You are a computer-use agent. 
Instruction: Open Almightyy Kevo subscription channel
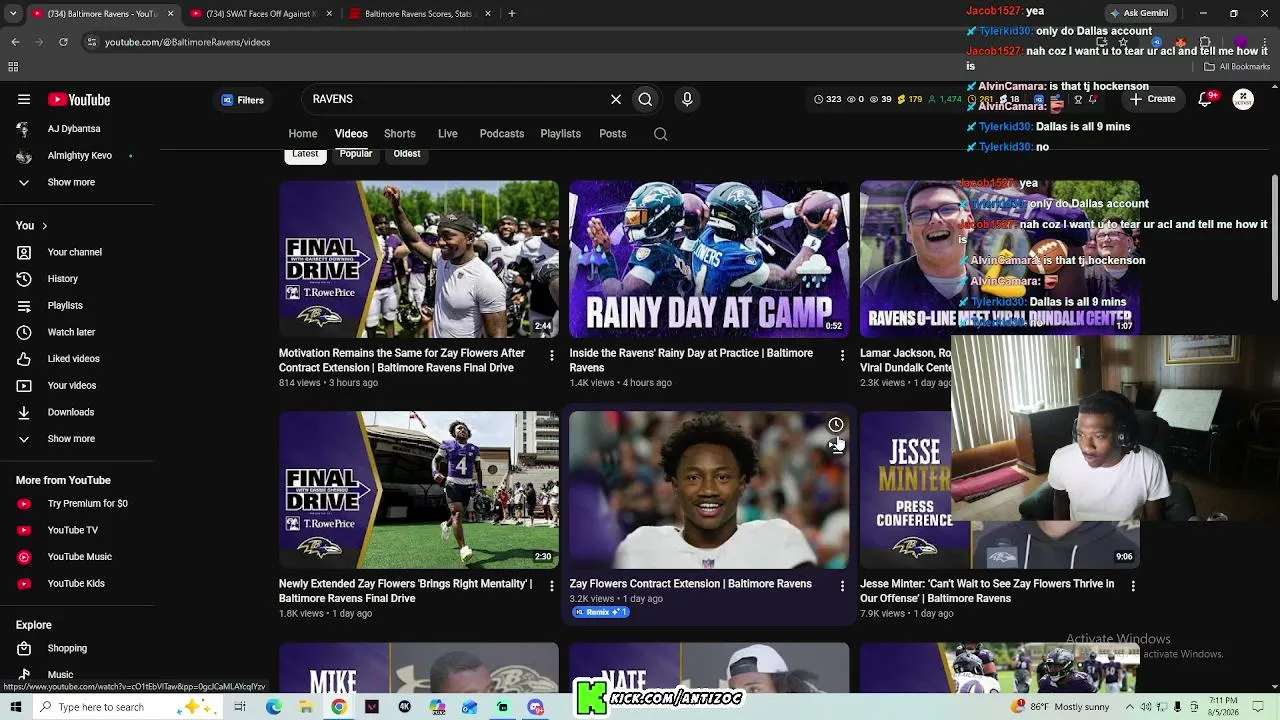tap(80, 156)
